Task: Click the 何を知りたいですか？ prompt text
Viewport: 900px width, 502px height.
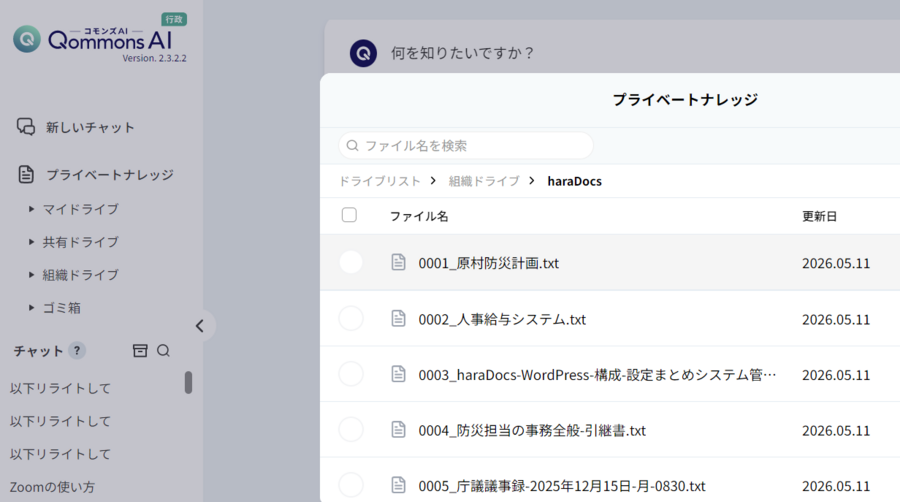Action: [x=463, y=53]
